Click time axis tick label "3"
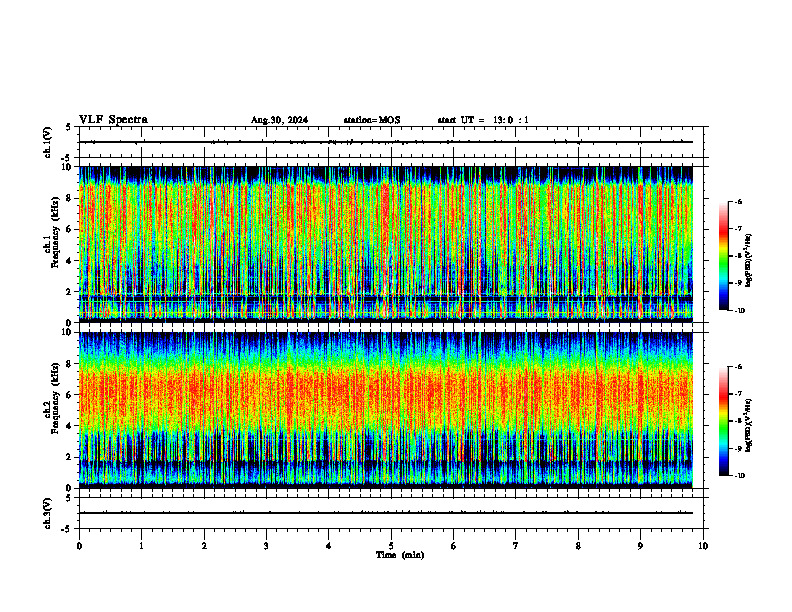The image size is (792, 612). tap(266, 546)
